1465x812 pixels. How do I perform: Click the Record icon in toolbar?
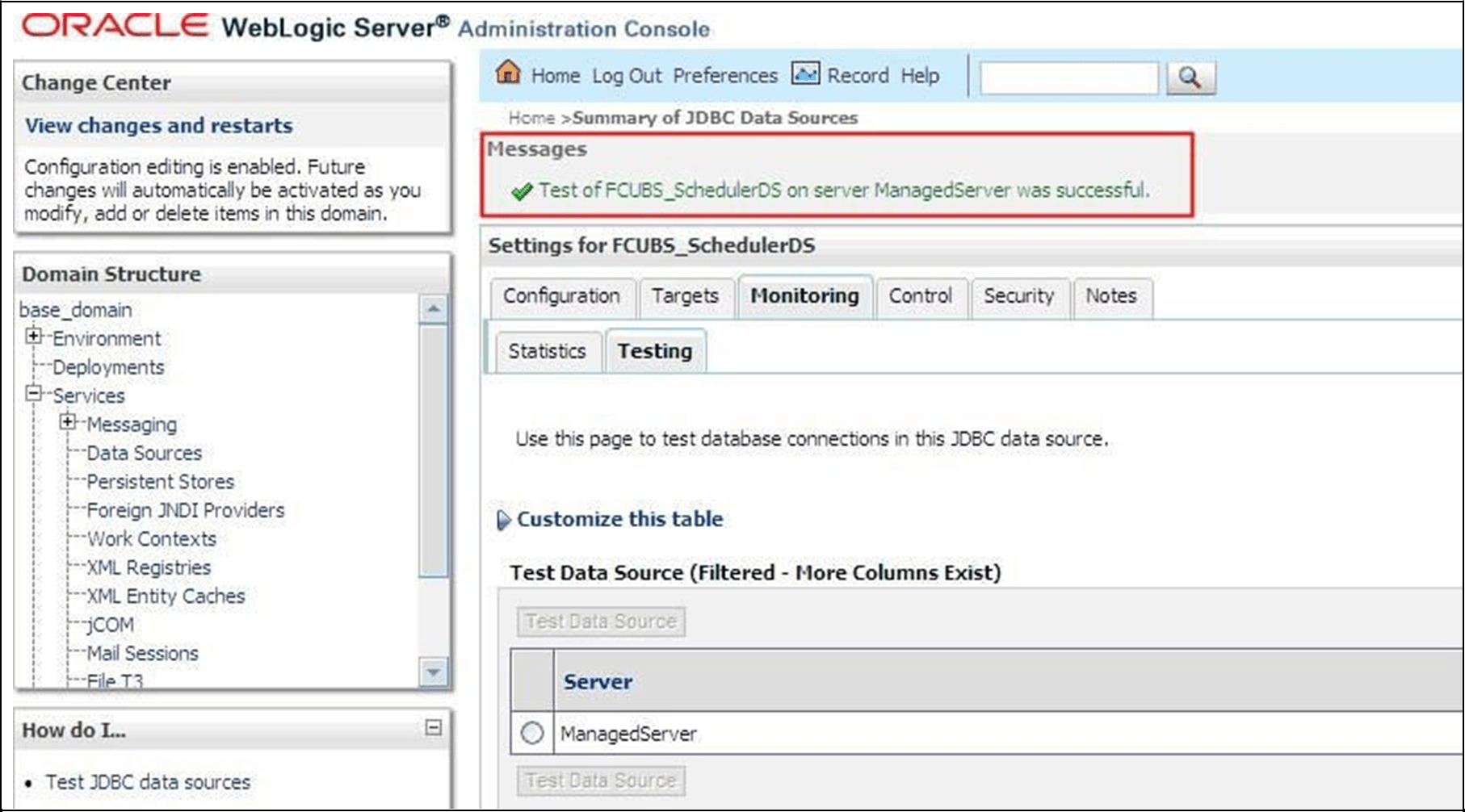804,73
